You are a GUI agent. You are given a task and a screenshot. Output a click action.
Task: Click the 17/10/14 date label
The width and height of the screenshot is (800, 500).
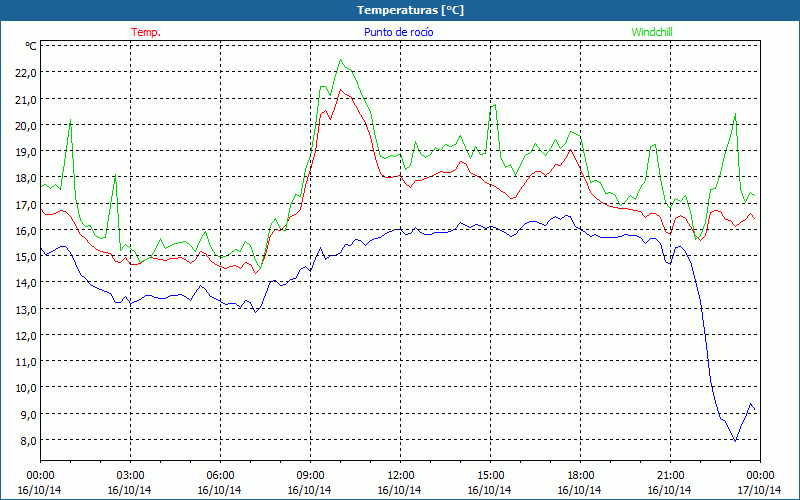760,490
